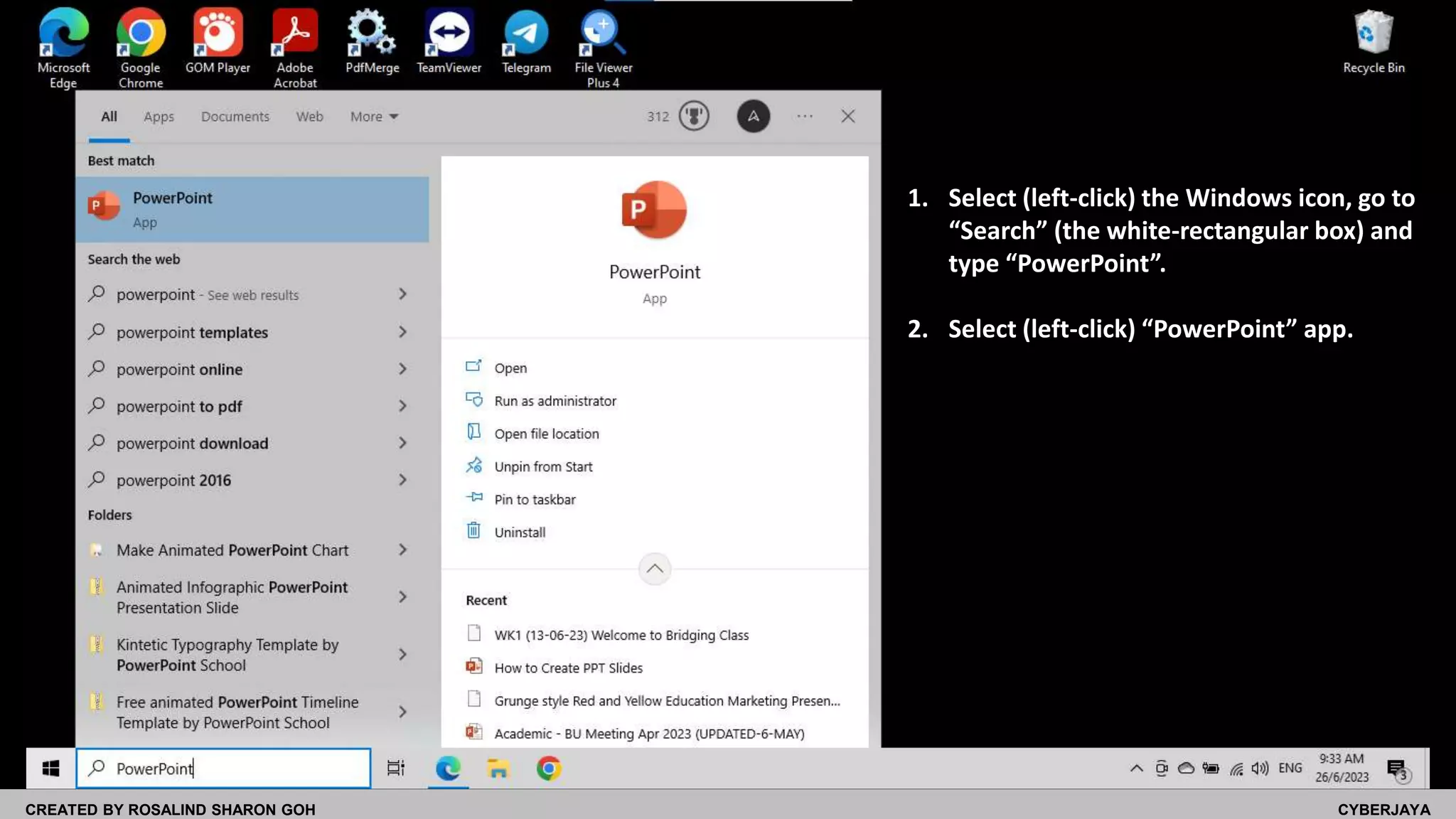The width and height of the screenshot is (1456, 819).
Task: Click the volume speaker icon
Action: [x=1260, y=769]
